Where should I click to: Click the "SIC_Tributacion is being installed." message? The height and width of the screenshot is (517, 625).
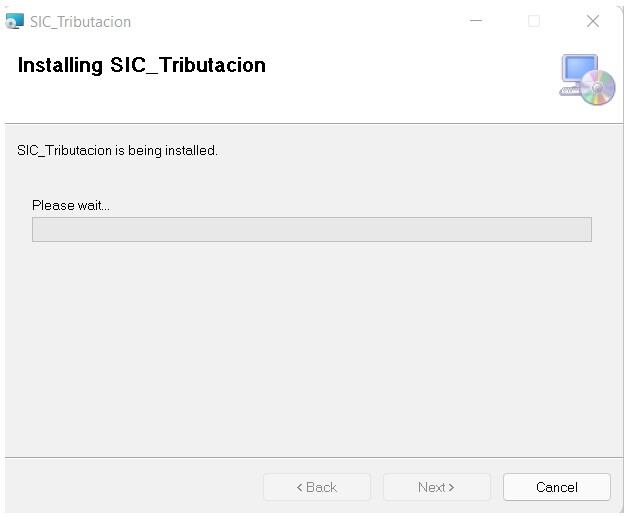[117, 150]
